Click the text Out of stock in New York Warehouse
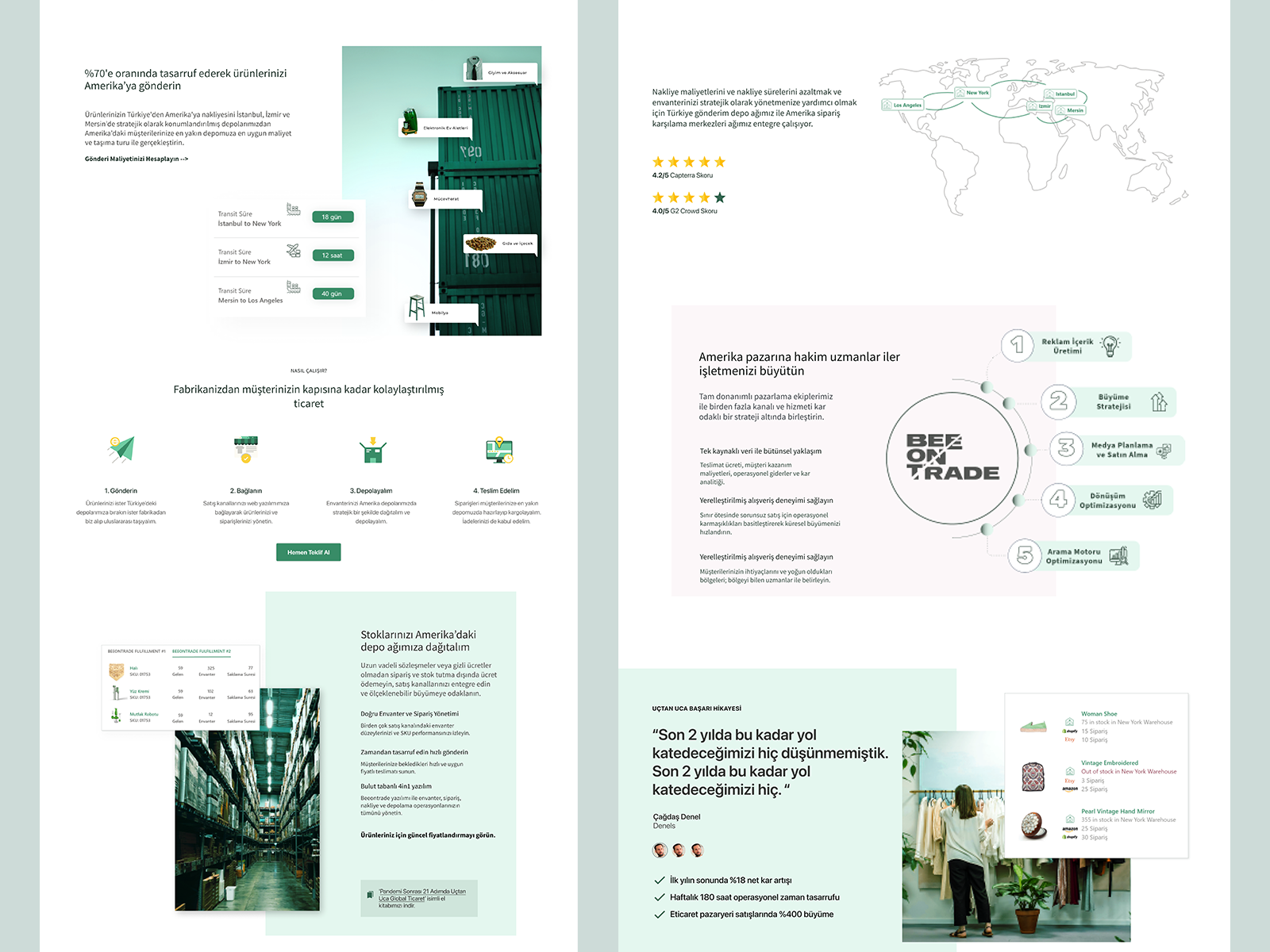Viewport: 1270px width, 952px height. 1129,771
